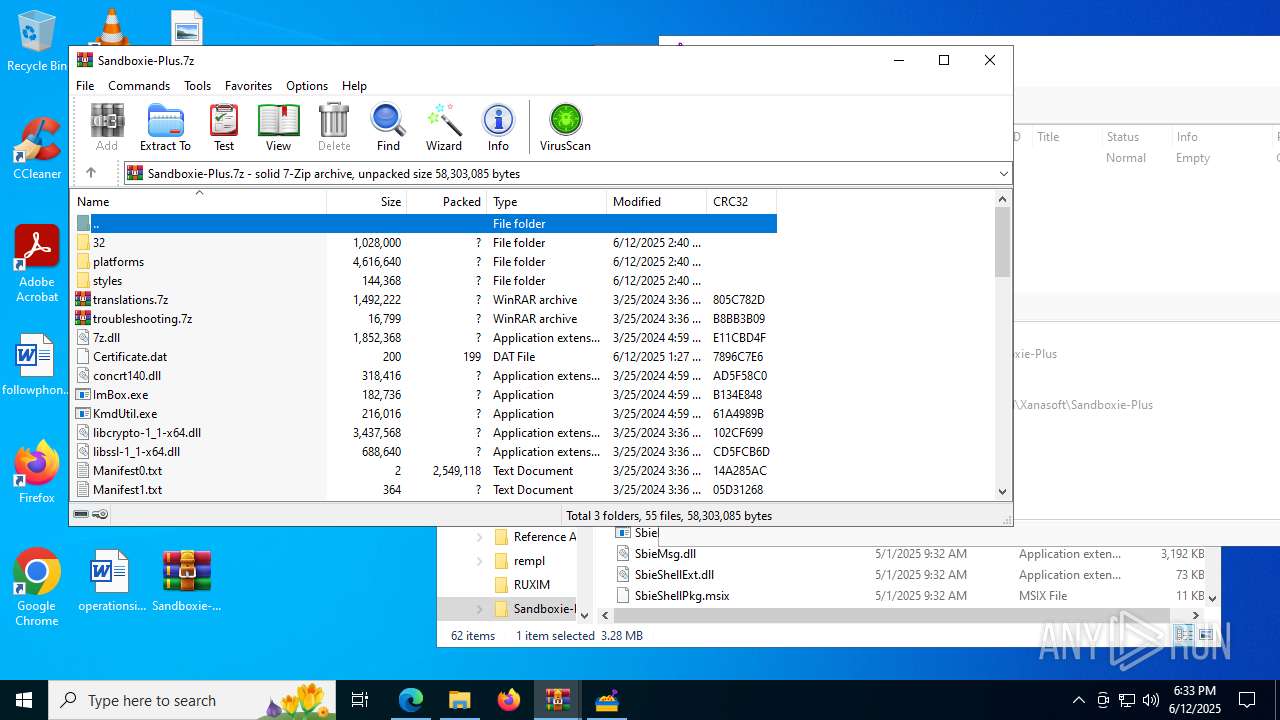Click the WinRAR vertical scrollbar thumb

point(1003,242)
